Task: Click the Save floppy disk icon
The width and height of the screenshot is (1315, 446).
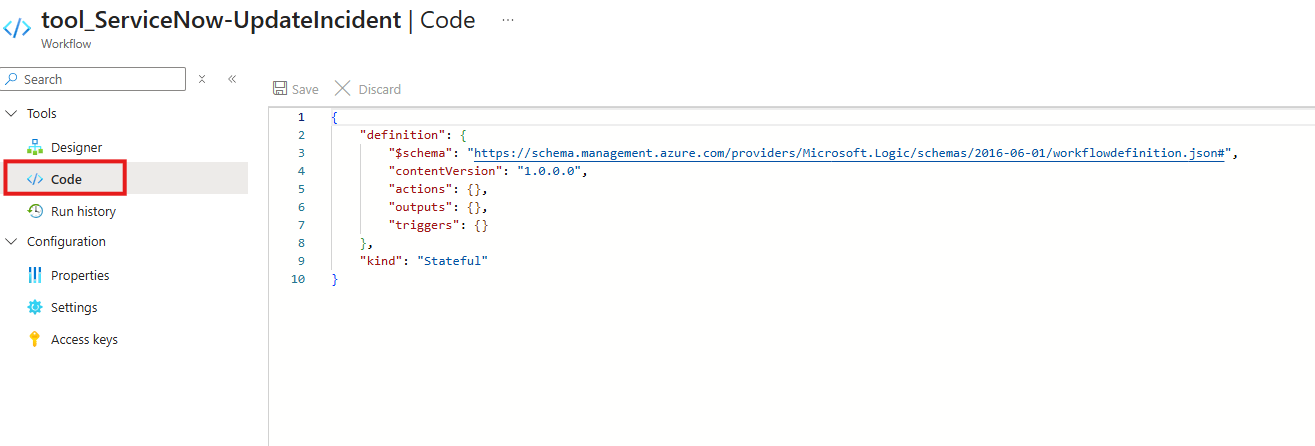Action: point(280,89)
